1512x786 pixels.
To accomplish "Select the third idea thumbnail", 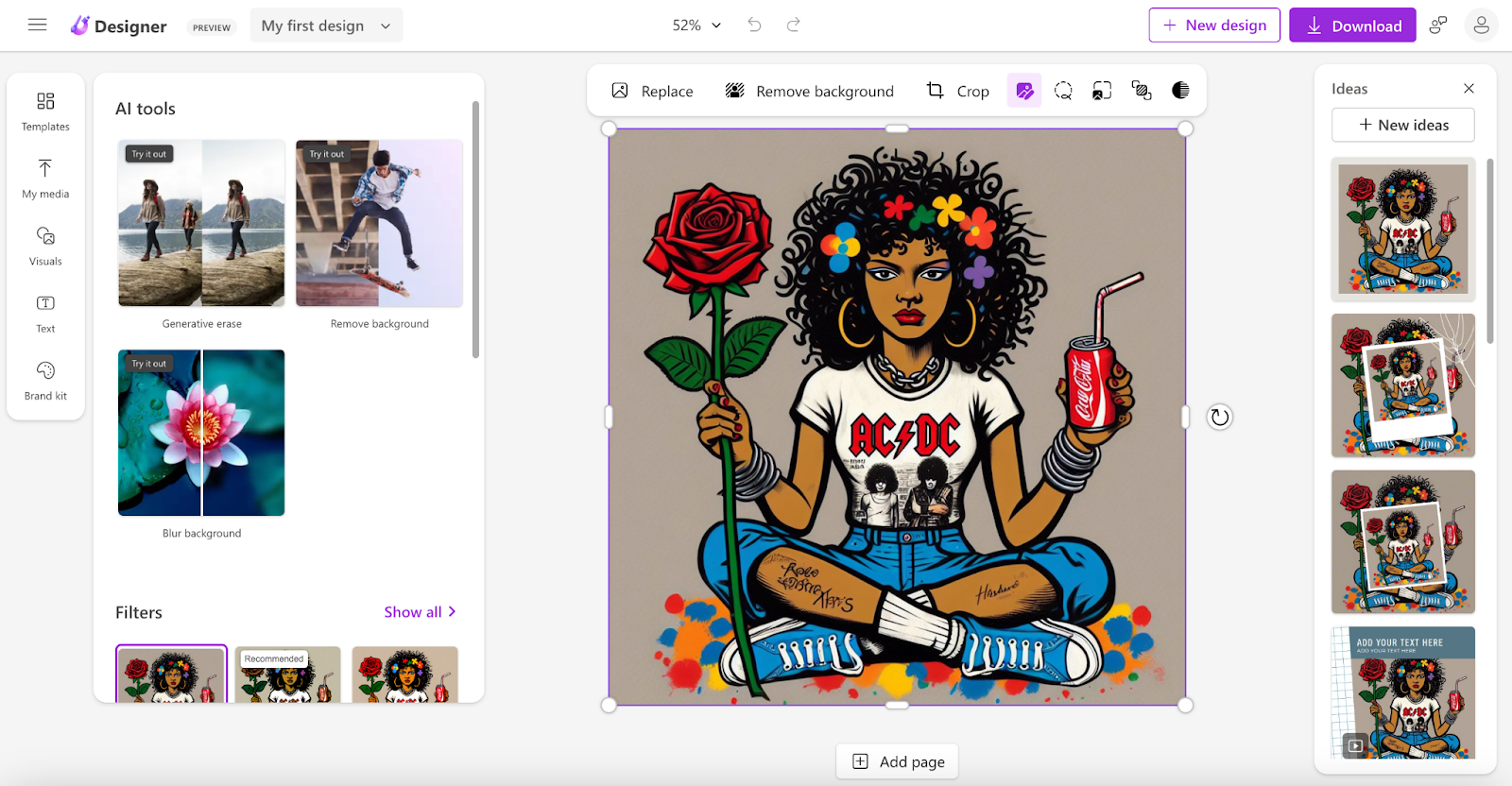I will coord(1403,542).
